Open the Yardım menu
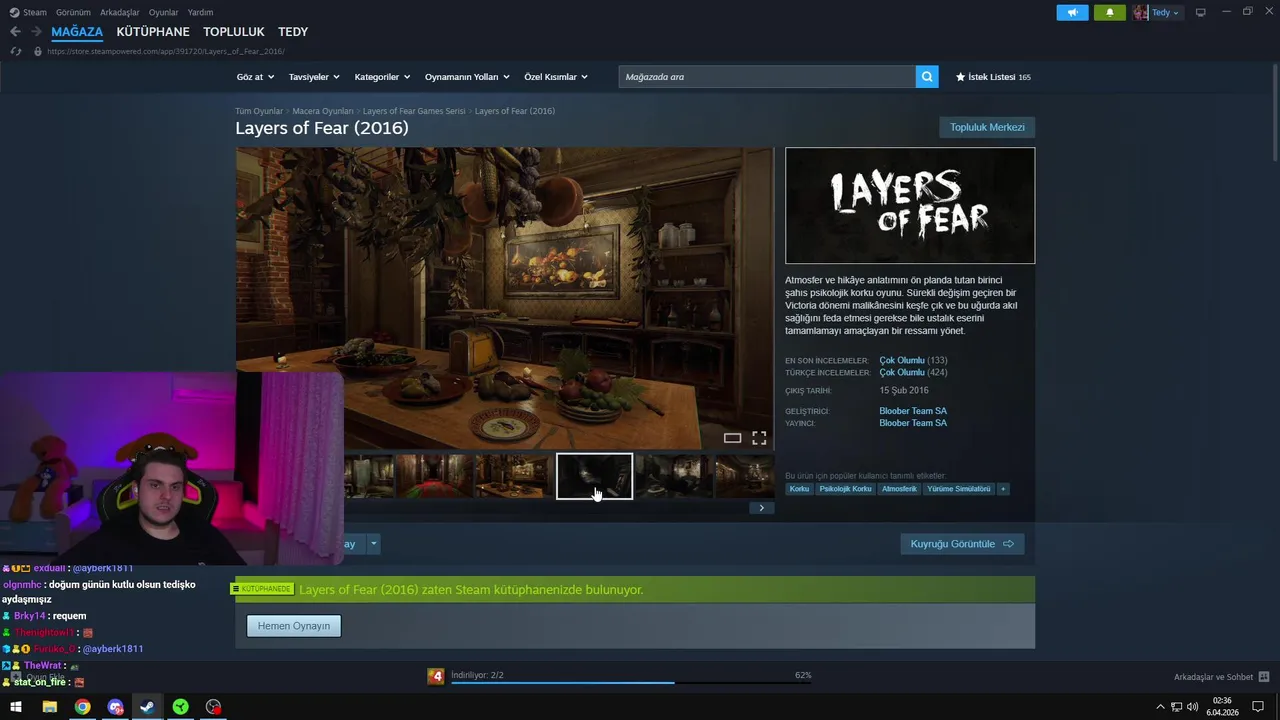Viewport: 1280px width, 720px height. (x=200, y=13)
